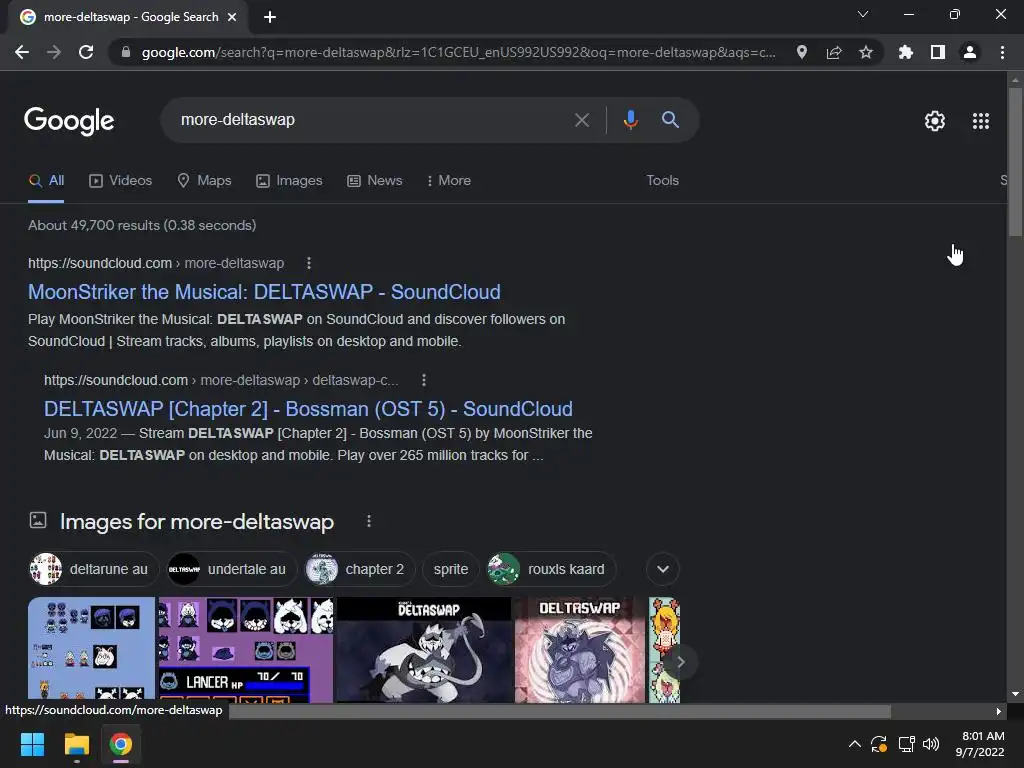Open the blue sprite sheet thumbnail

91,650
